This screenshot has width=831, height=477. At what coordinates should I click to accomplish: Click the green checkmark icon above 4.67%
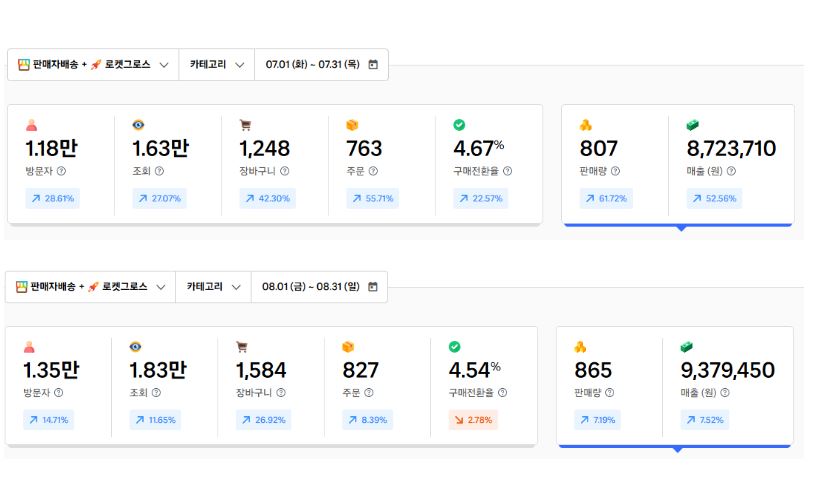pyautogui.click(x=459, y=125)
